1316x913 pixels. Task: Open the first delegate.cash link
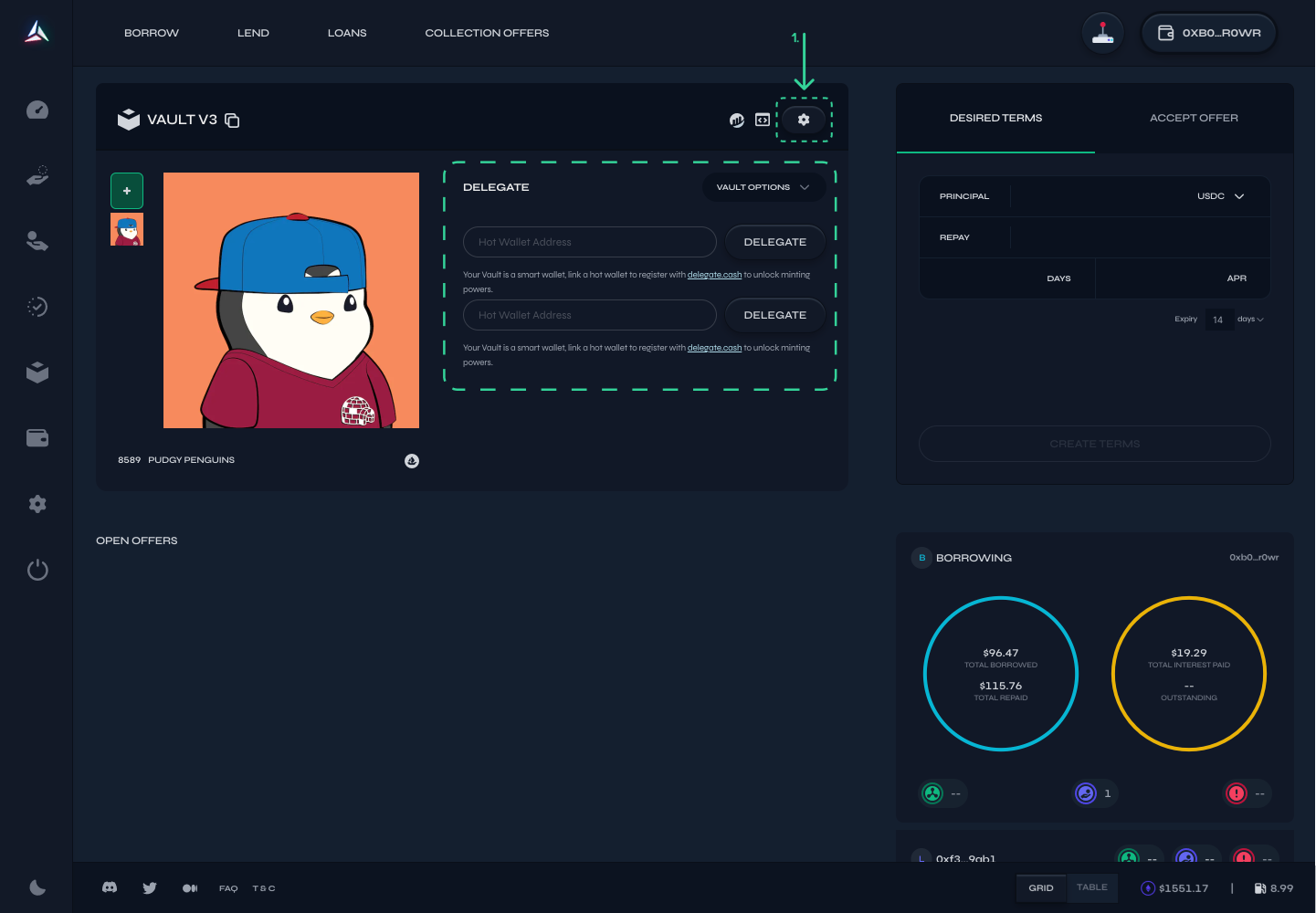click(x=714, y=275)
